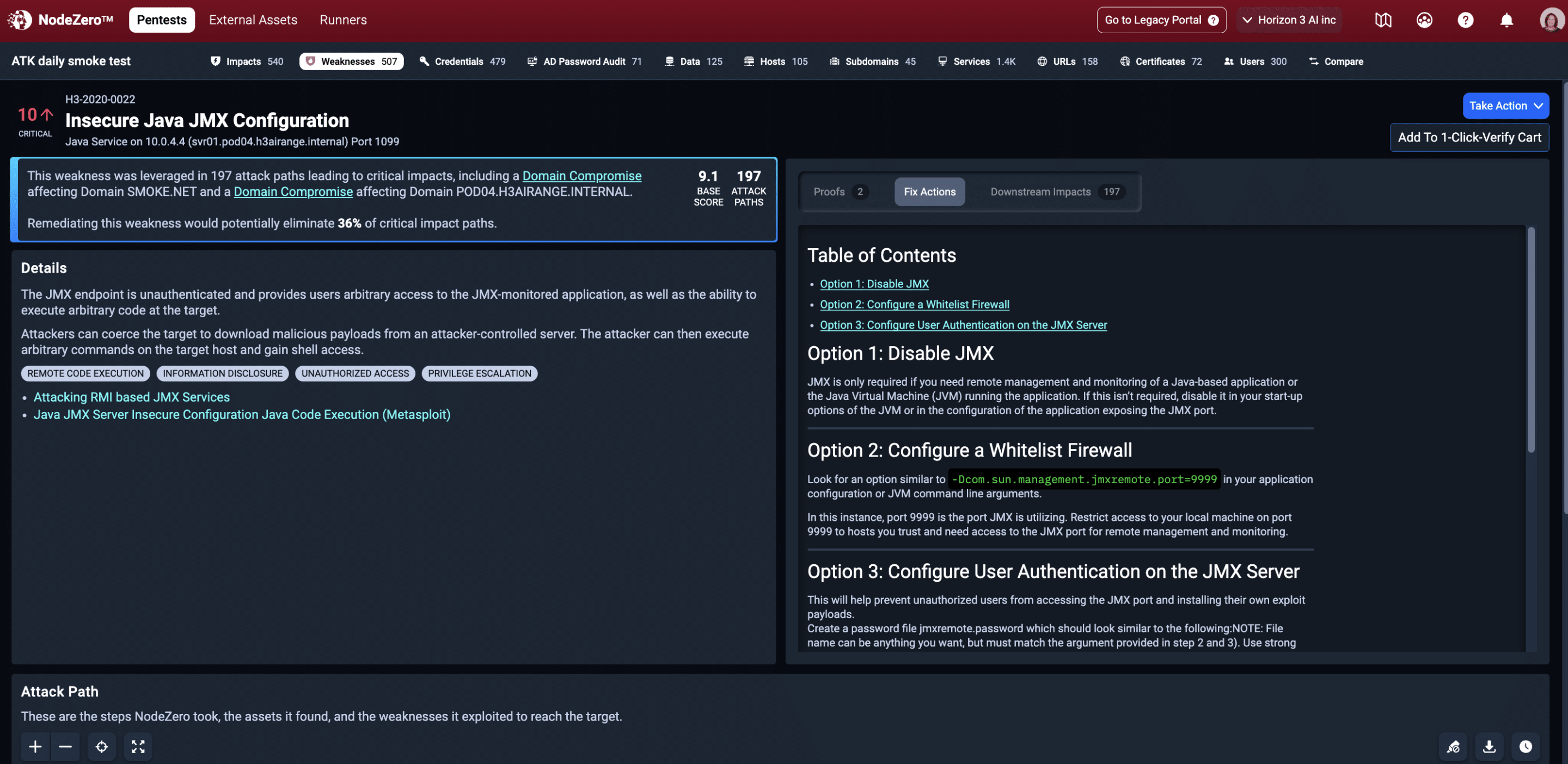
Task: Open the map icon in top header
Action: click(x=1383, y=20)
